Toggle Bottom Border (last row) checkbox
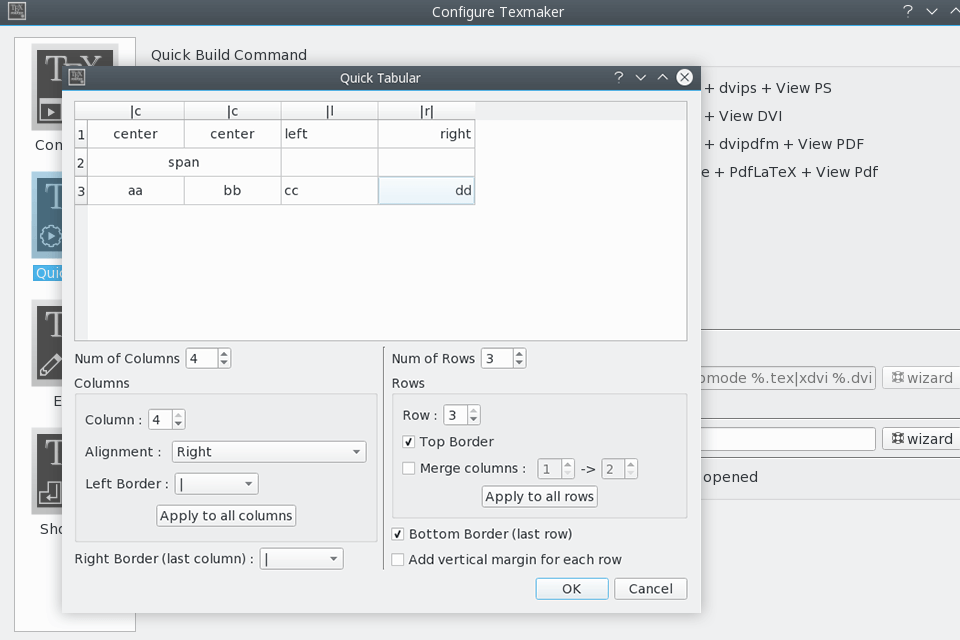The image size is (960, 640). pos(398,534)
